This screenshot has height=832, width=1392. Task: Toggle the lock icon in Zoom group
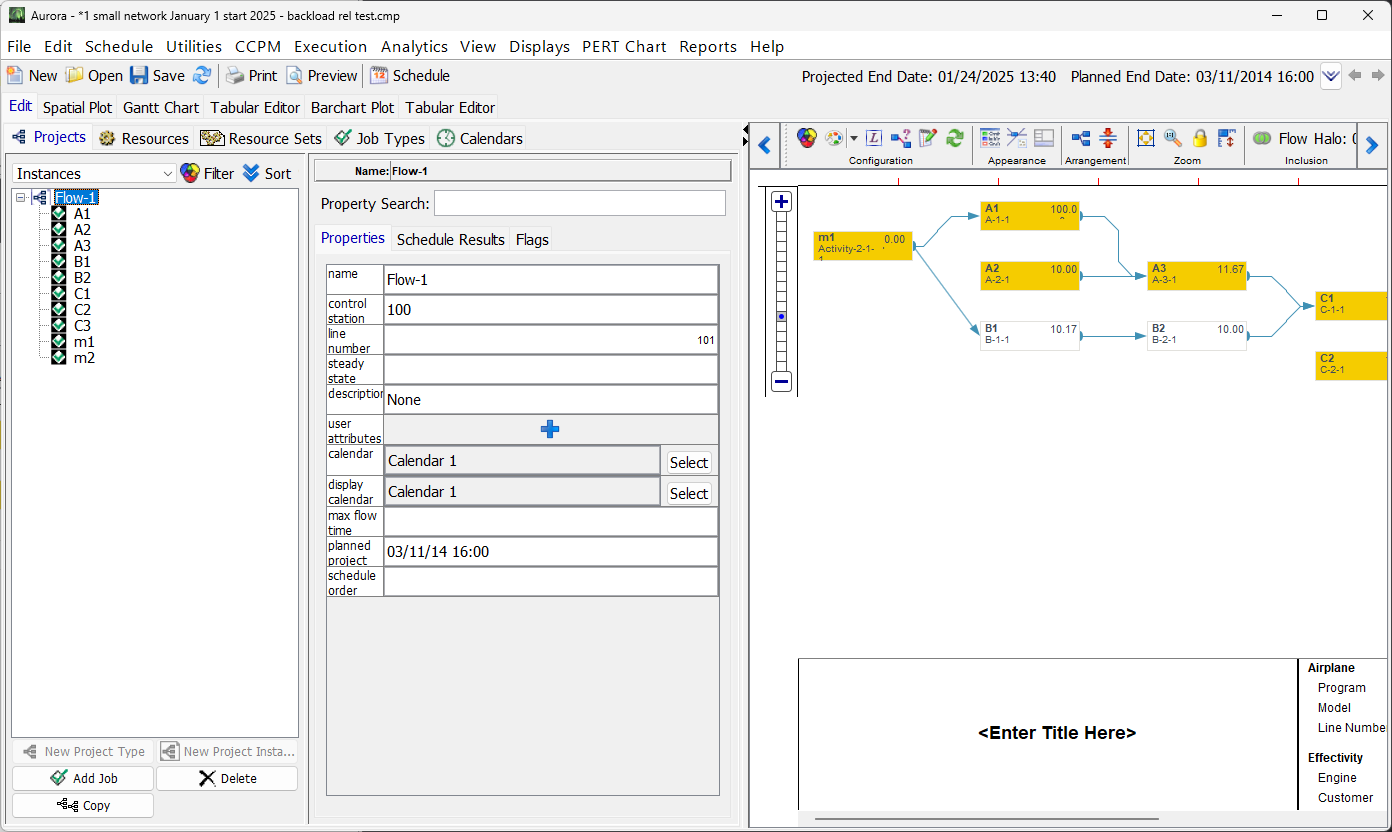tap(1200, 138)
